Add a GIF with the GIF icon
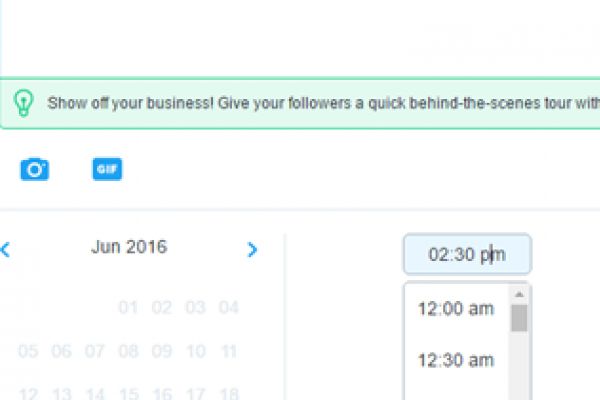This screenshot has width=600, height=400. [107, 169]
